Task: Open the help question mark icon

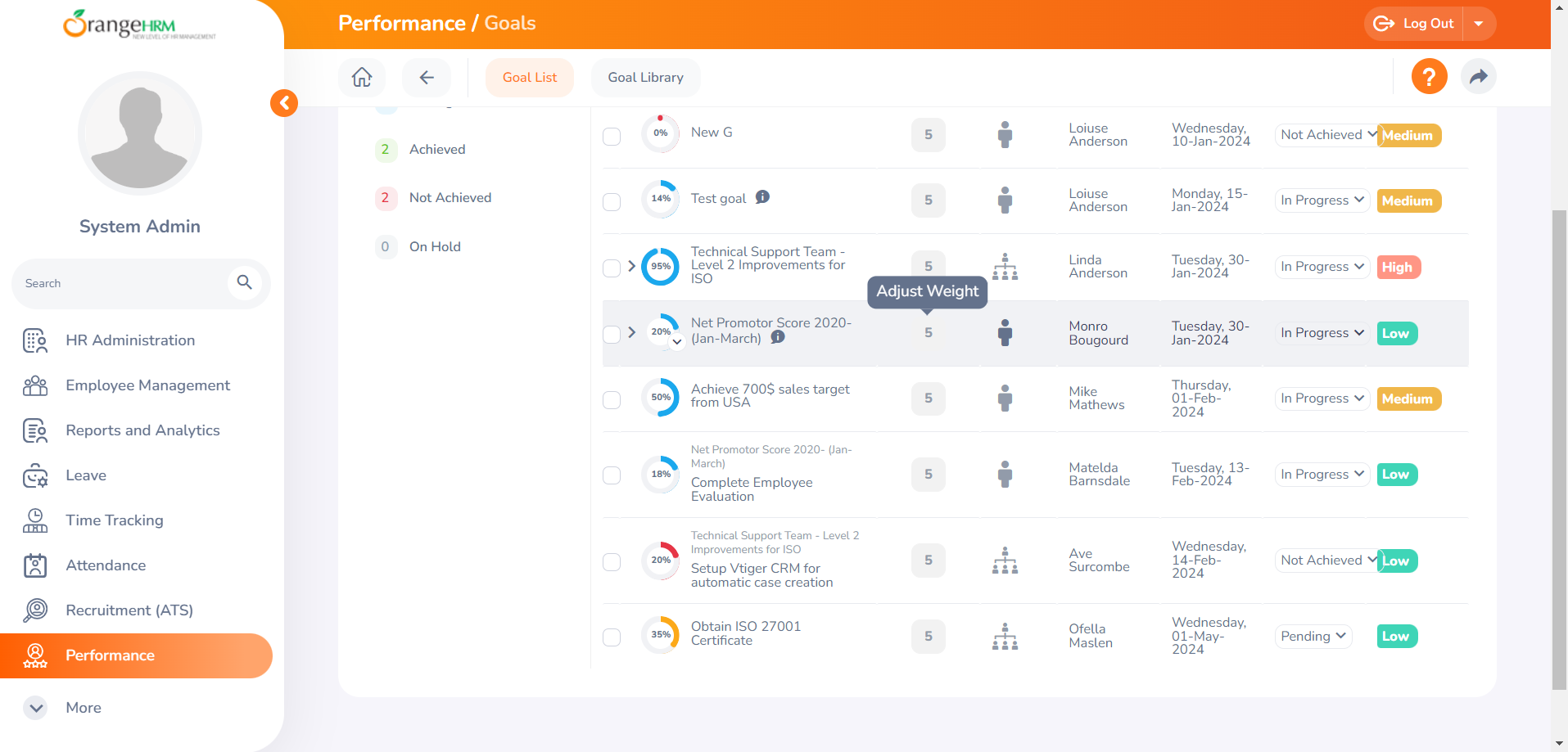Action: tap(1429, 76)
